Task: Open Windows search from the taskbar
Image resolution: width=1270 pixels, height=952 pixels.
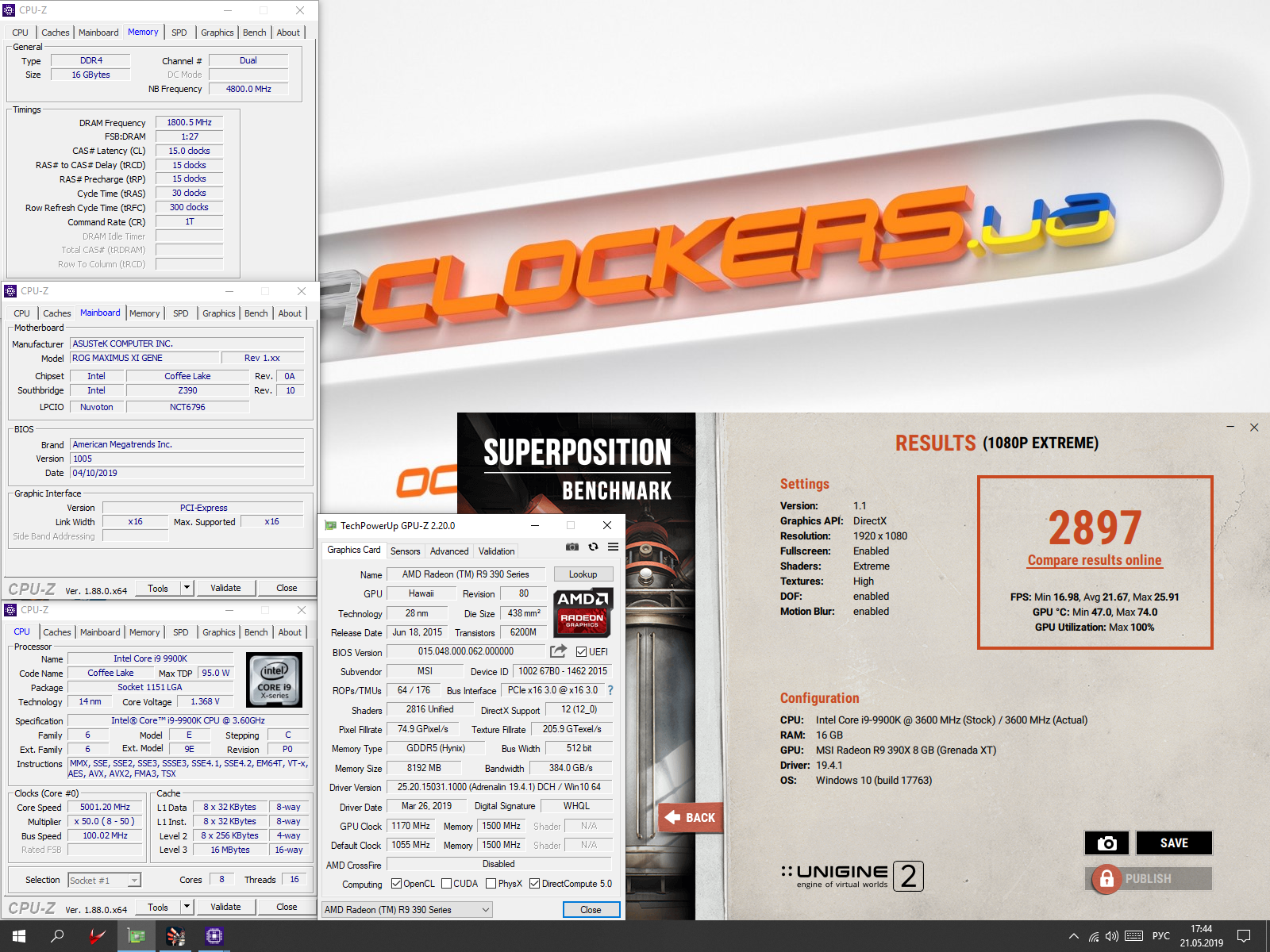Action: [57, 936]
